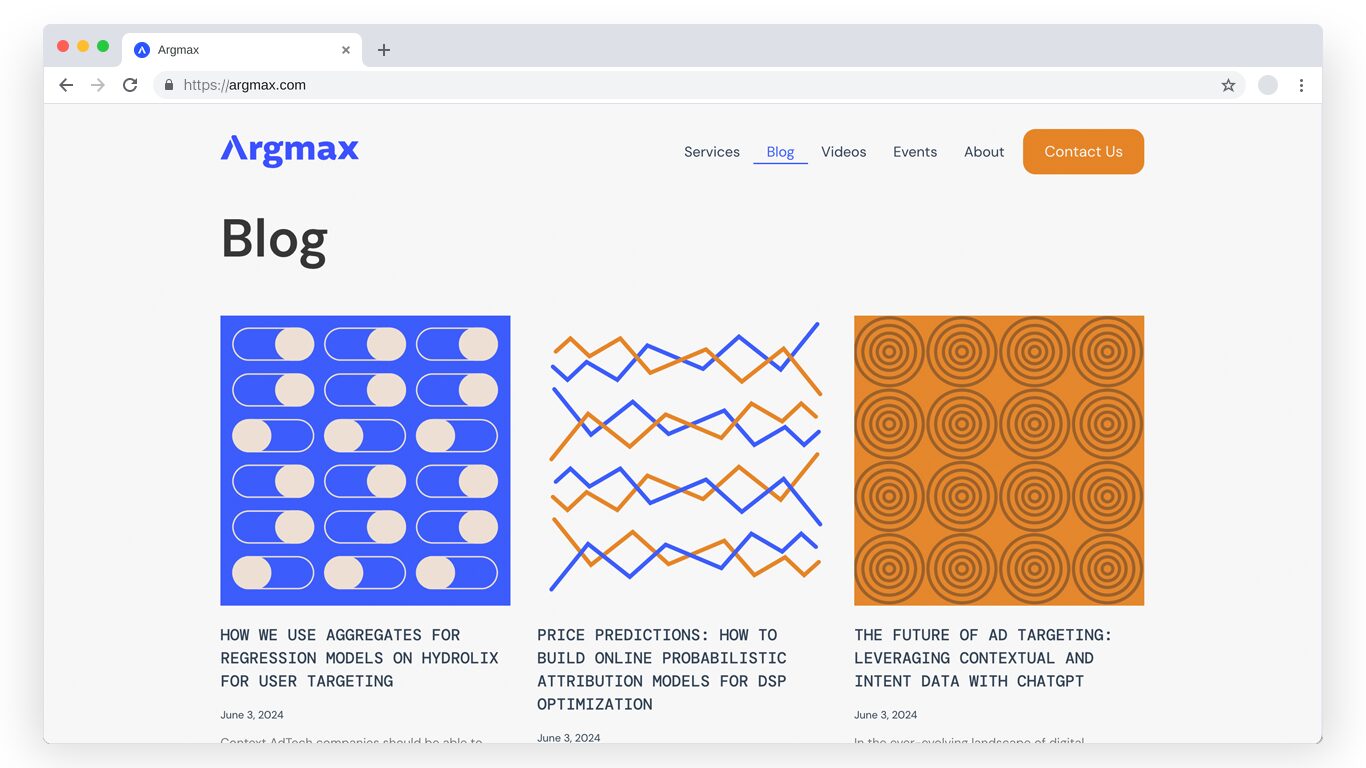1366x768 pixels.
Task: Click the large Blog page heading
Action: coord(274,241)
